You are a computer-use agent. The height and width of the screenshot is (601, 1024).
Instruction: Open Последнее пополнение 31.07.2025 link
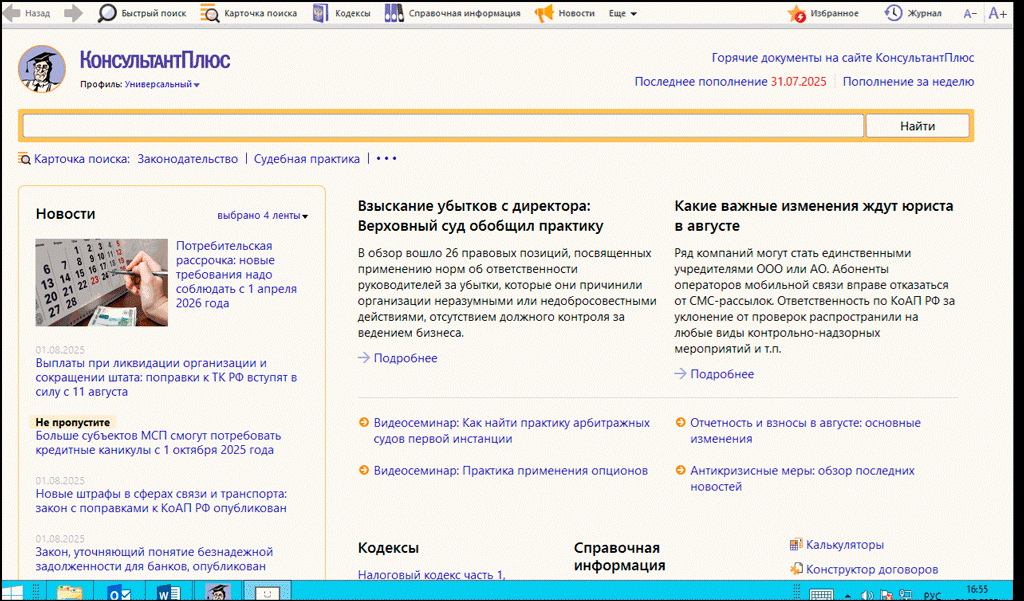click(731, 82)
